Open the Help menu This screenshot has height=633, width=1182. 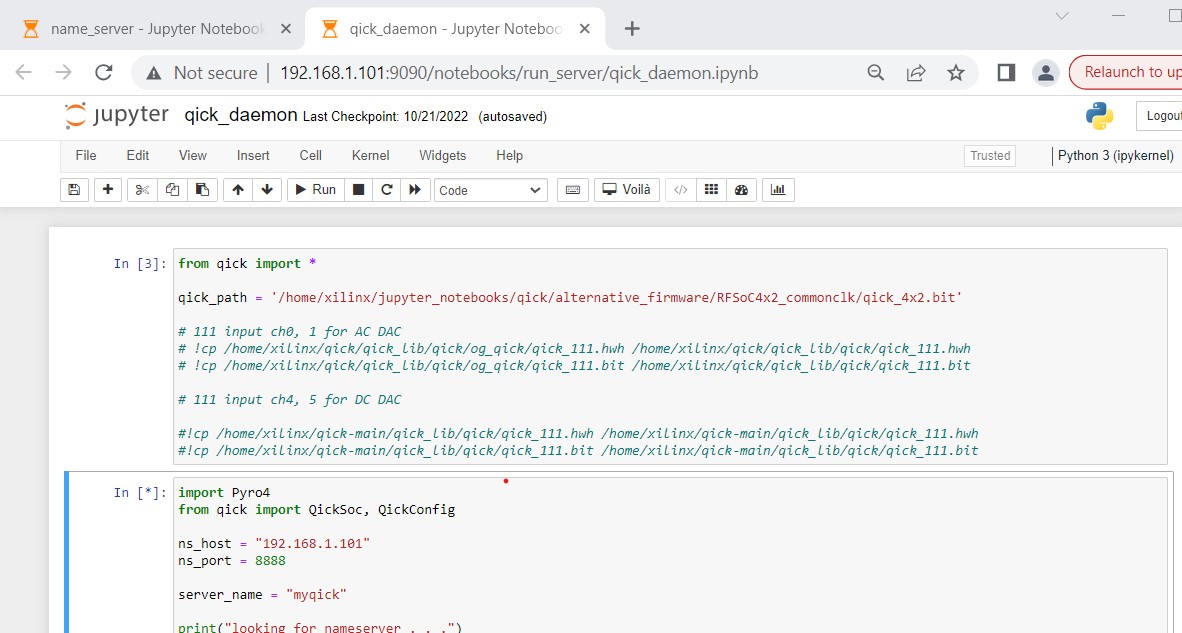point(510,155)
